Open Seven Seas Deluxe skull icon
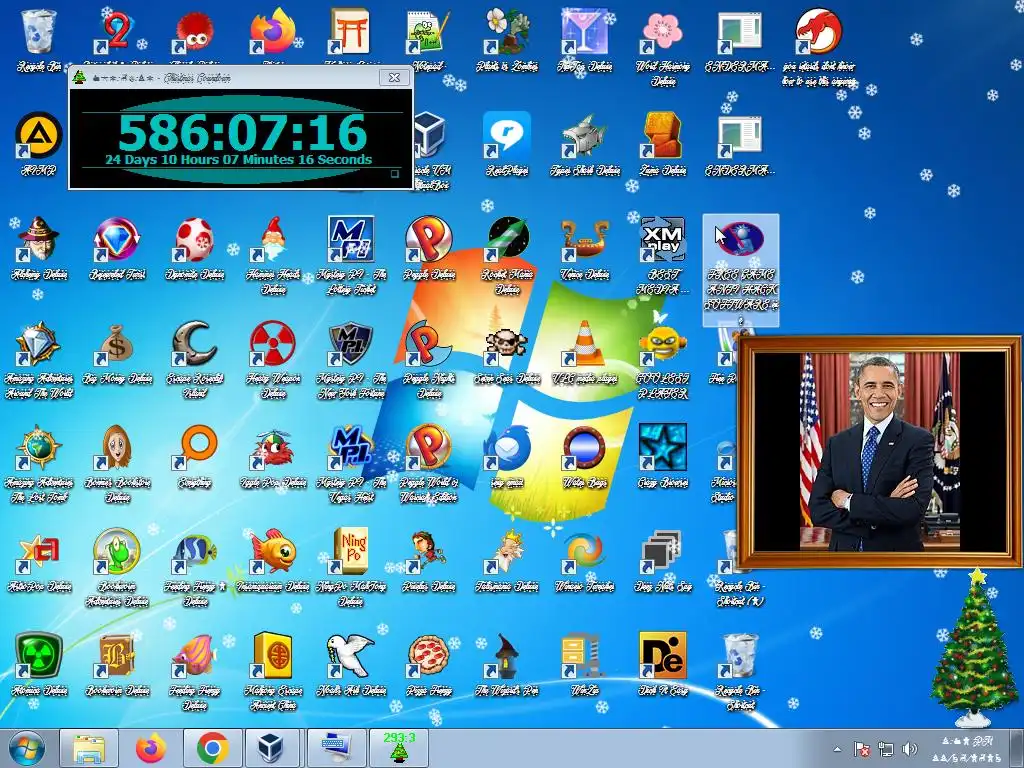This screenshot has height=768, width=1024. coord(507,344)
